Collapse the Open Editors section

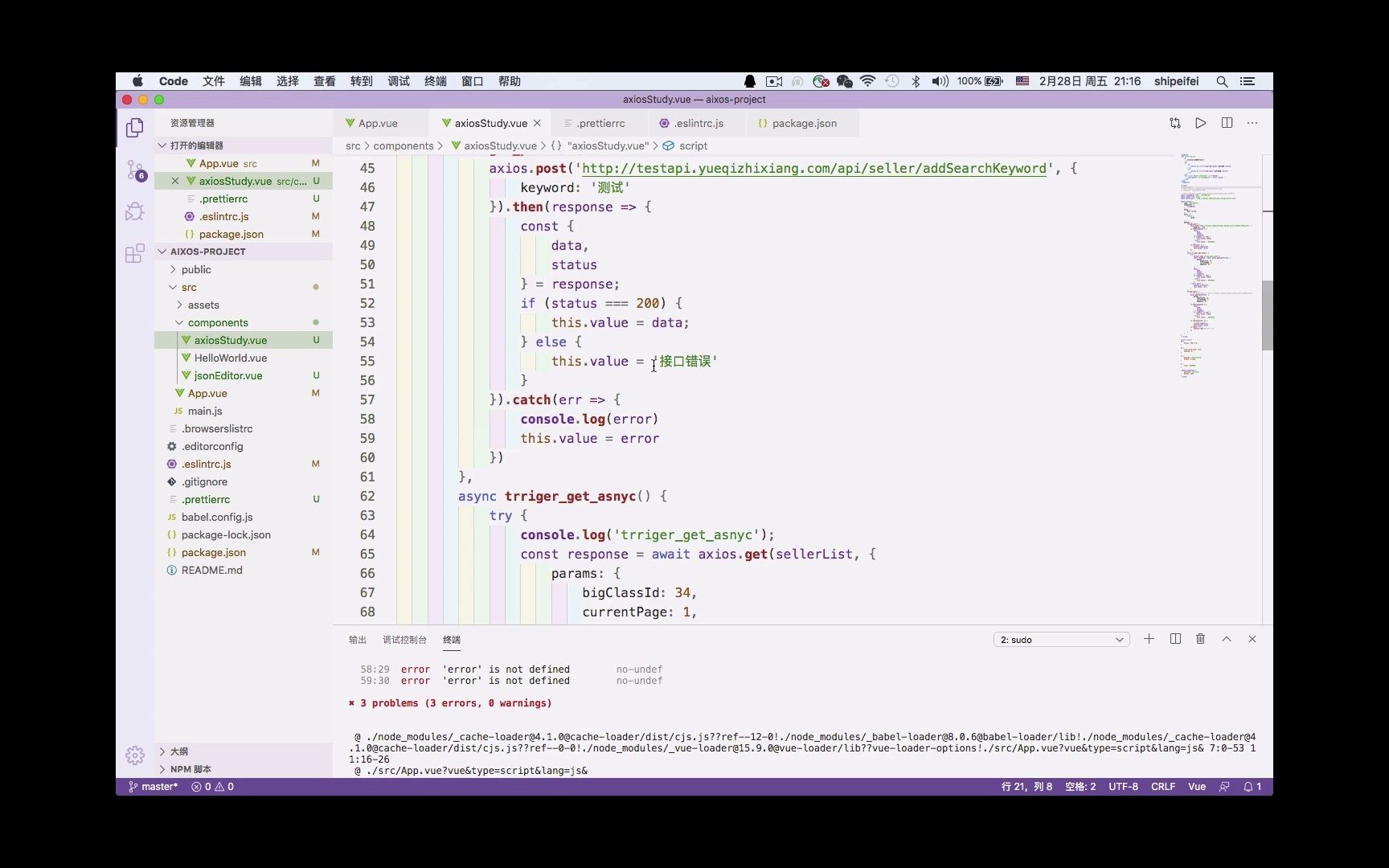[x=244, y=145]
